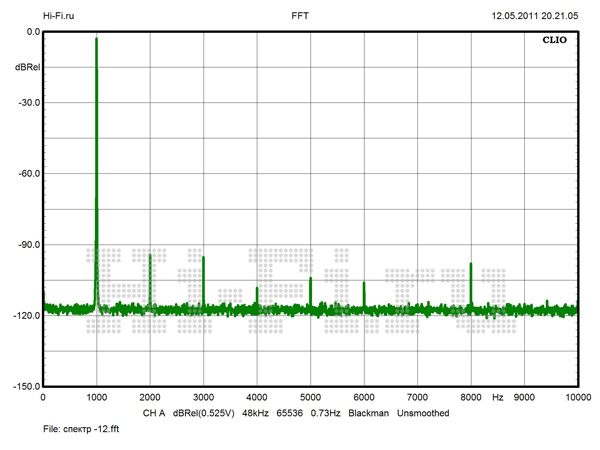Click the 48kHz sample rate label

tap(257, 413)
